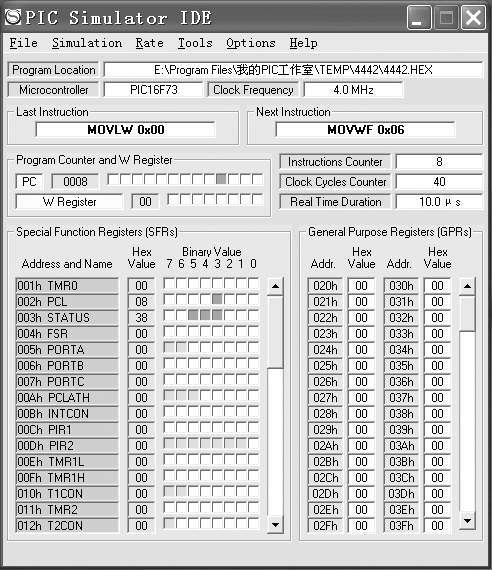Select the 006h PORTB register row

pos(67,366)
